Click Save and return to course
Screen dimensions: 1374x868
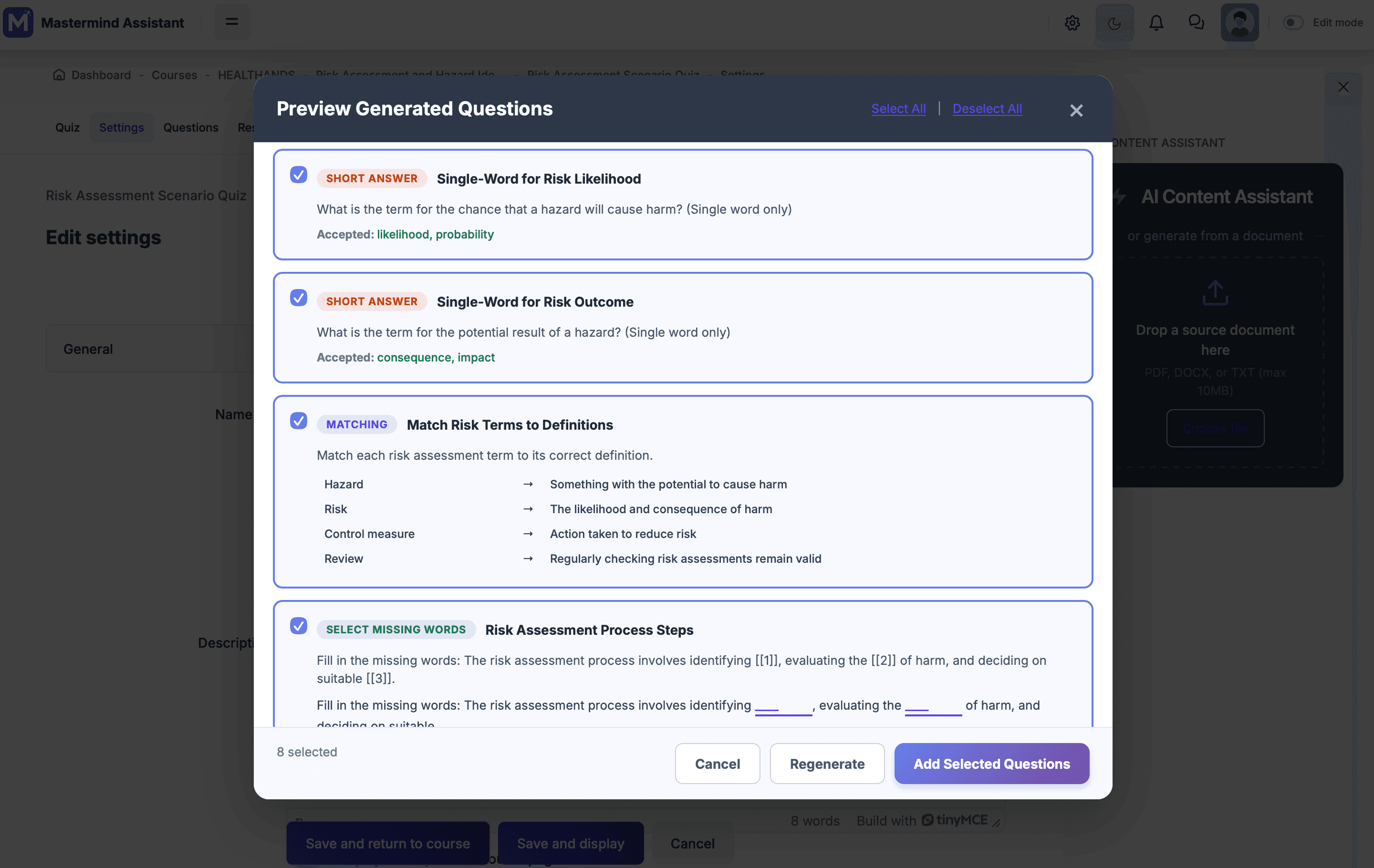(388, 843)
